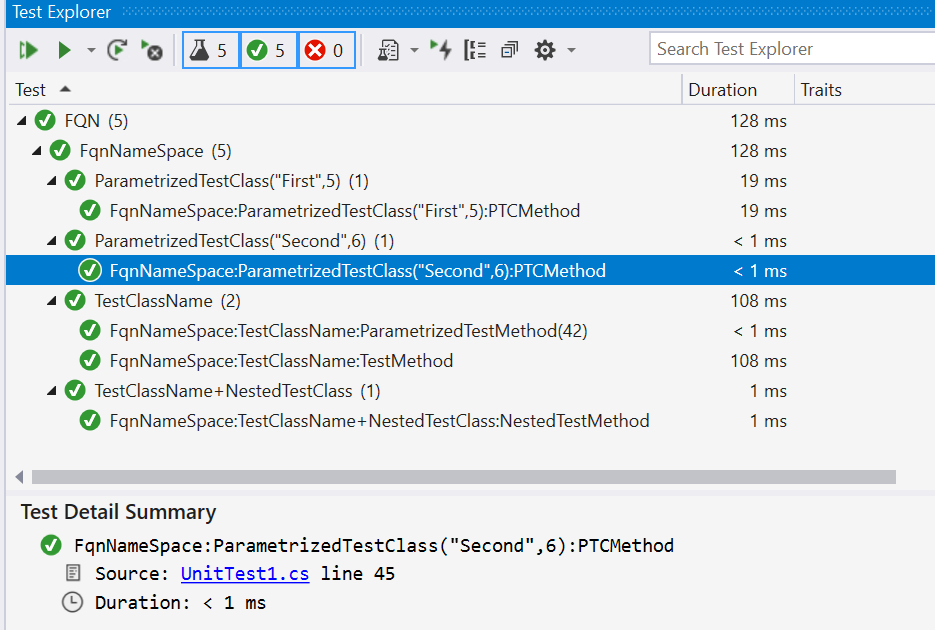Open the Group By options
This screenshot has height=630, width=935.
pyautogui.click(x=475, y=50)
